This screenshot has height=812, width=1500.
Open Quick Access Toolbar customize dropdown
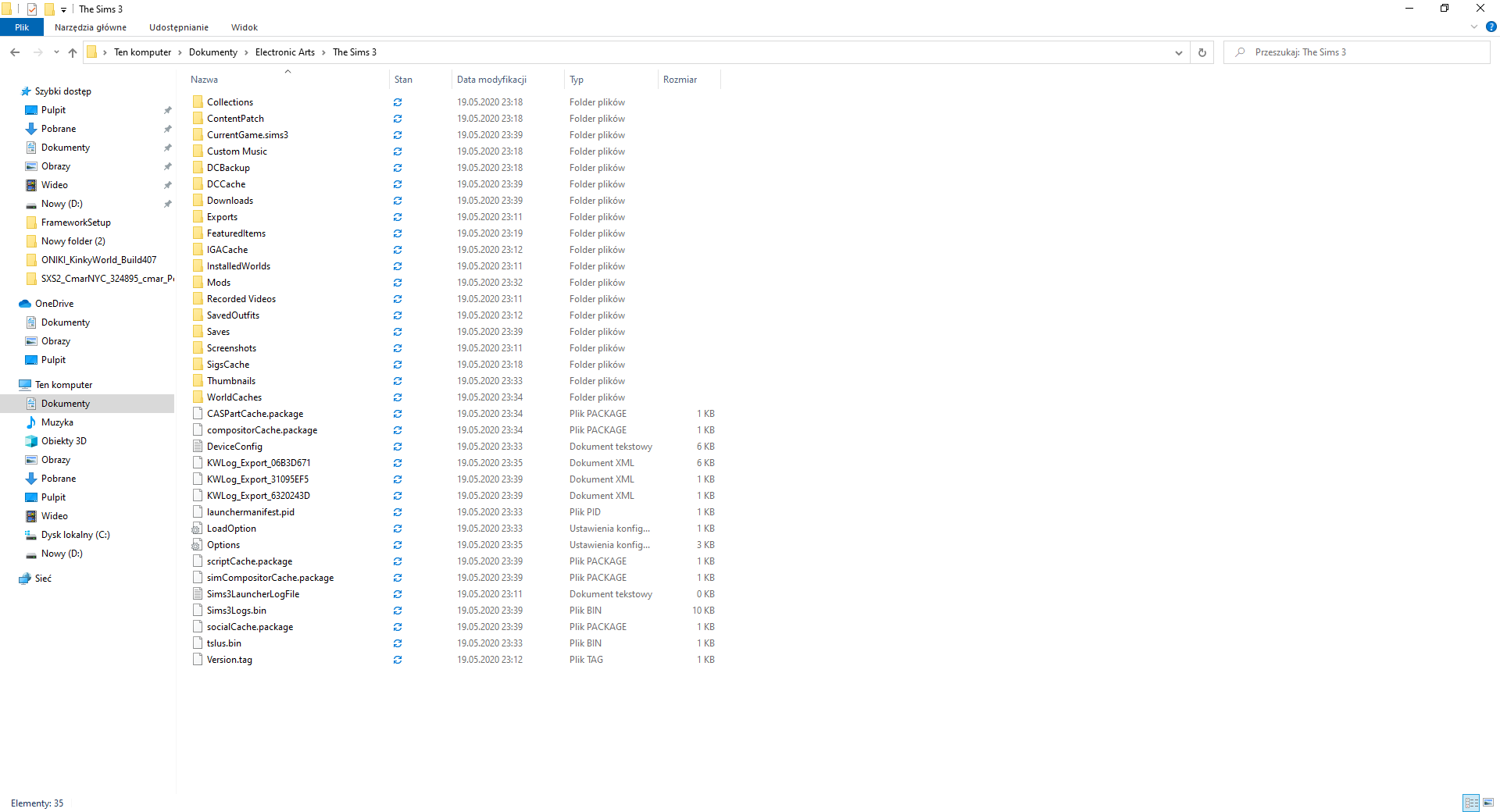click(63, 9)
